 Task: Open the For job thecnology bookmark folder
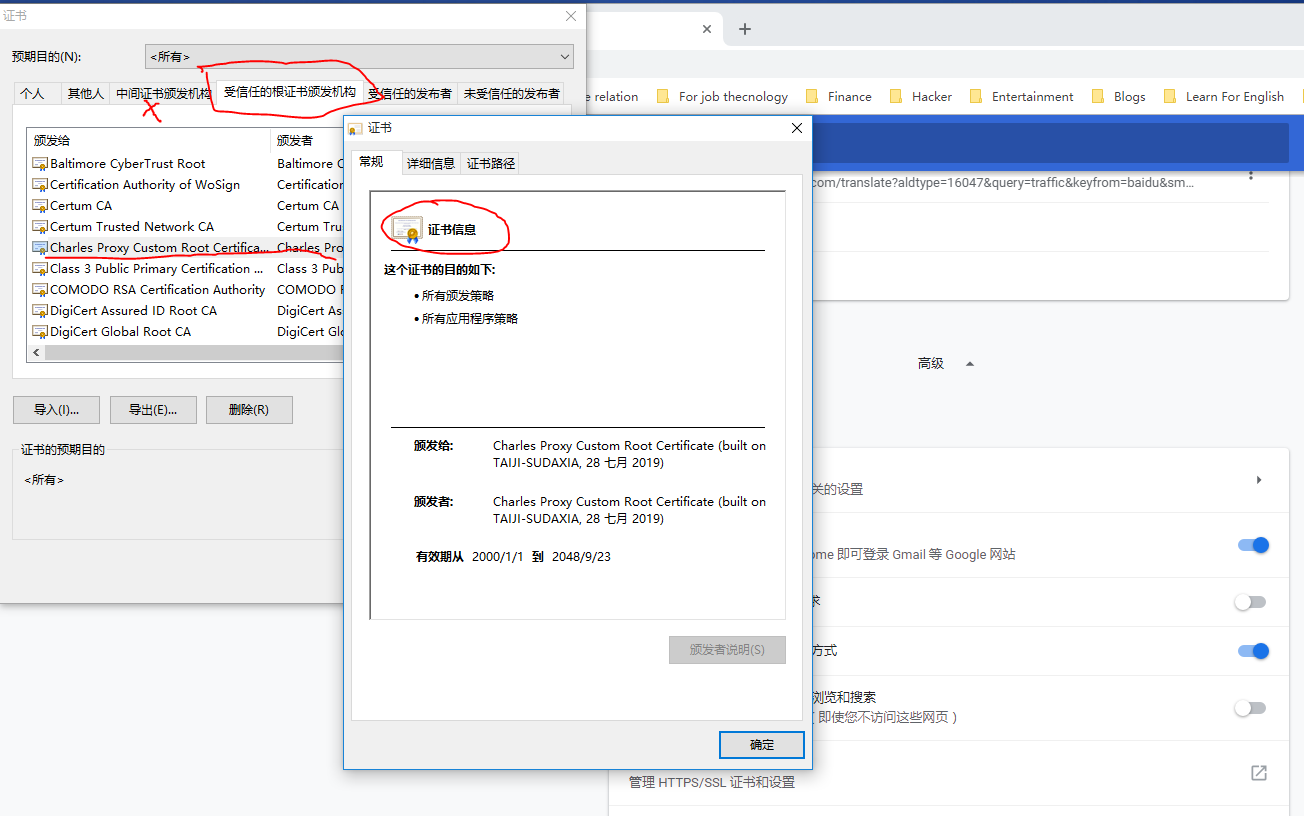pyautogui.click(x=722, y=97)
